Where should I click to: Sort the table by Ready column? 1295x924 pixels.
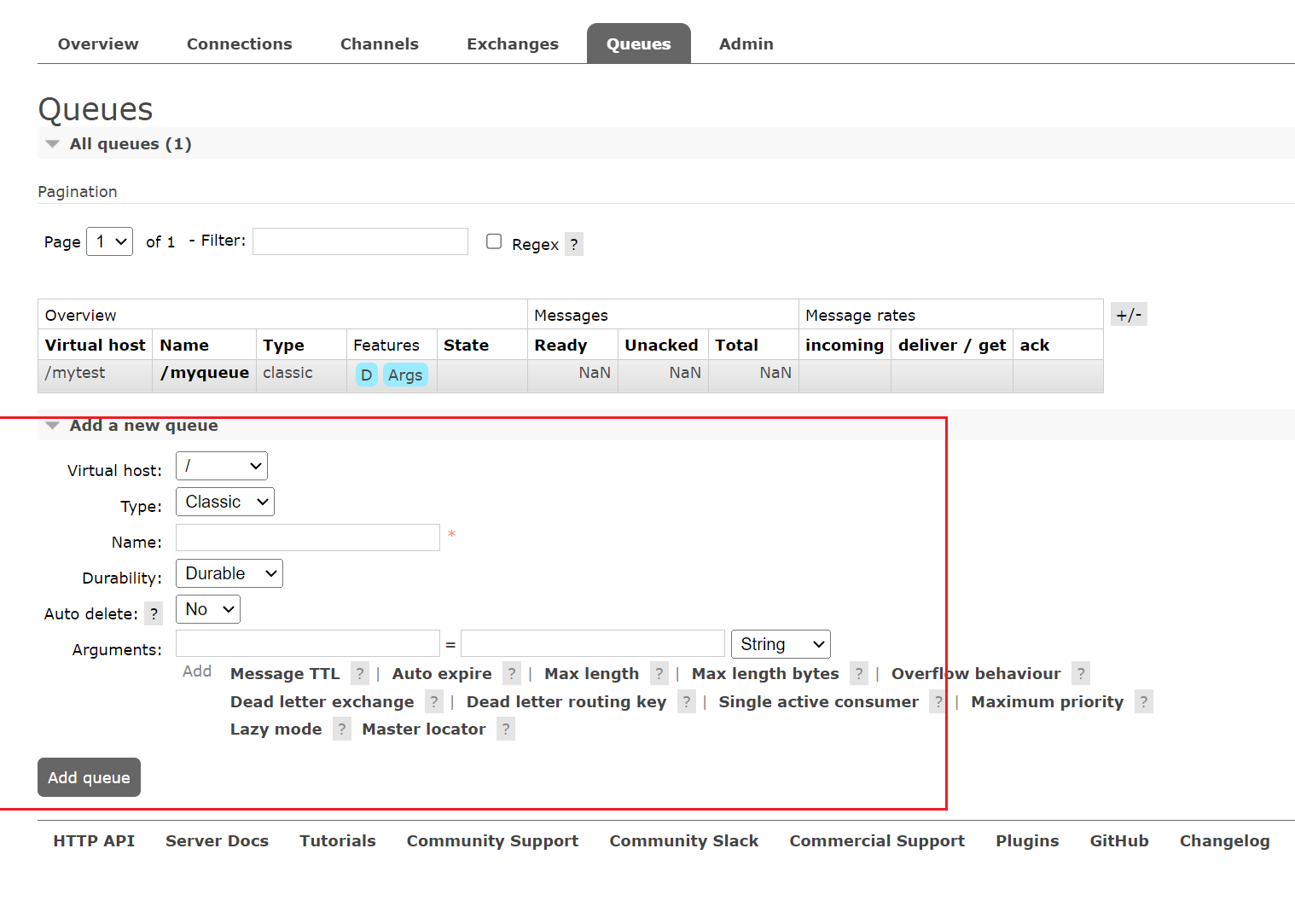[x=561, y=346]
